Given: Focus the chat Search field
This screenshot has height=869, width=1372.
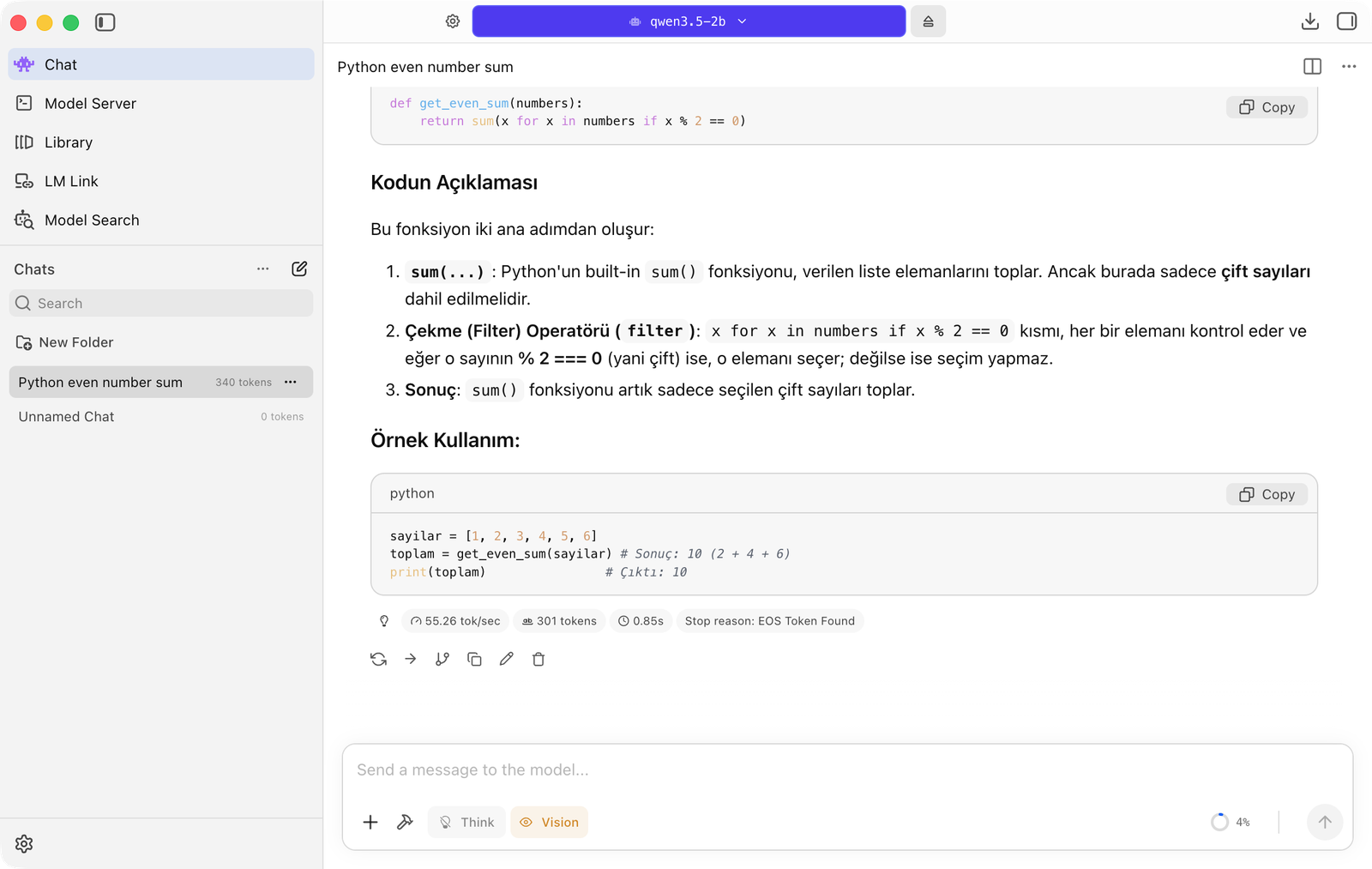Looking at the screenshot, I should [x=161, y=303].
